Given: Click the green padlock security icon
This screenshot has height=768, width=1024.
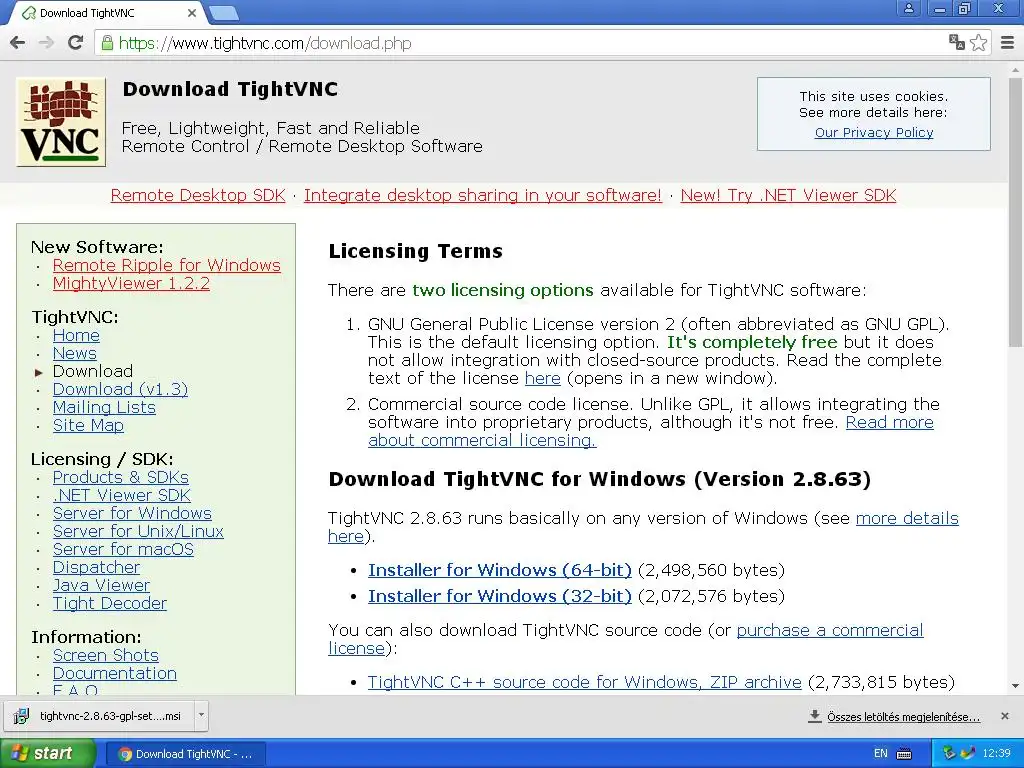Looking at the screenshot, I should coord(106,43).
